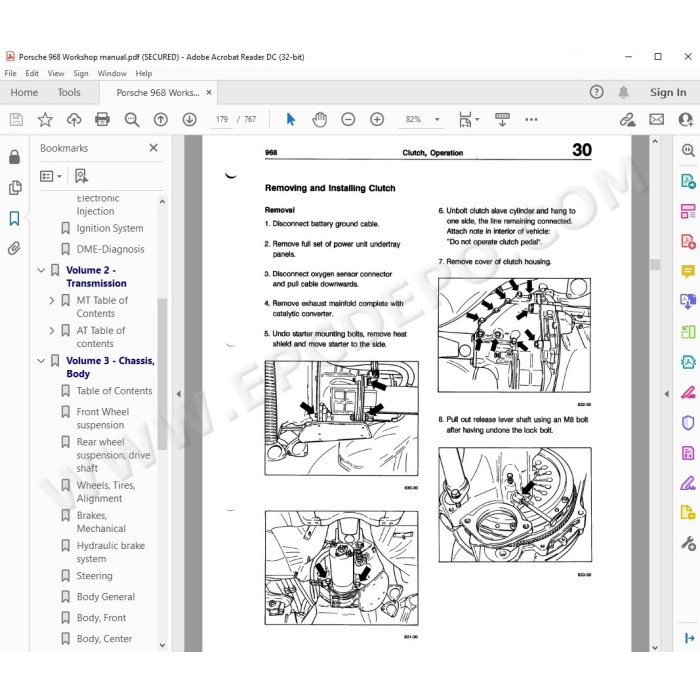Open the Attachments paperclip panel

[14, 248]
